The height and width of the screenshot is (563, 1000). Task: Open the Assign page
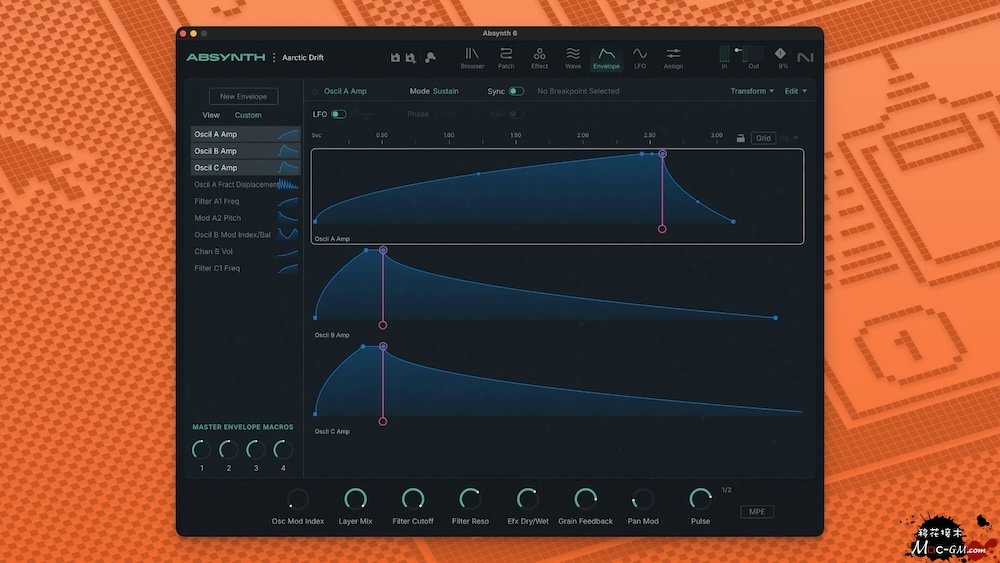[673, 58]
